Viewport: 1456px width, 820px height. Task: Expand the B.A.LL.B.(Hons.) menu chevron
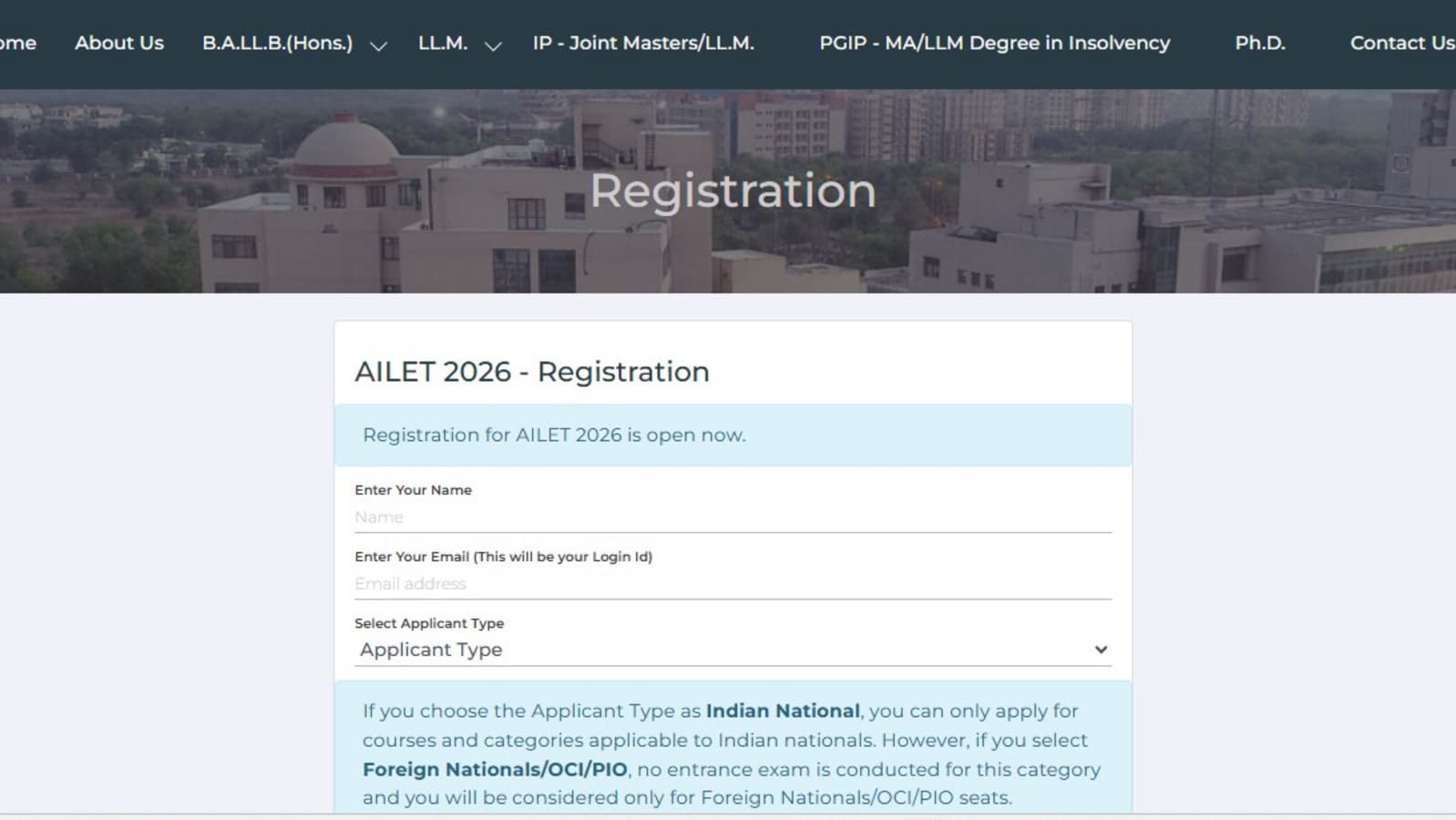378,46
